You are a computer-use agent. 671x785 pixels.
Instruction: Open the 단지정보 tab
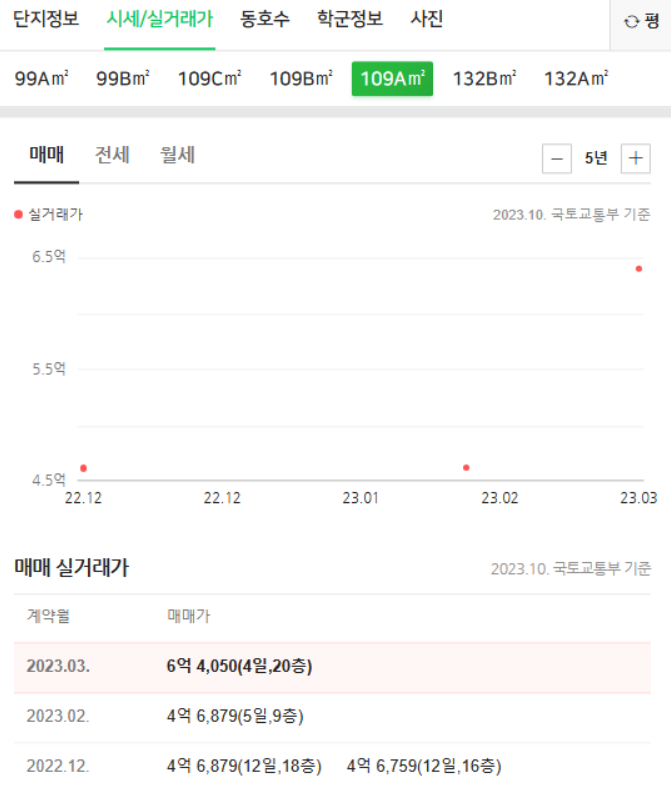click(46, 19)
